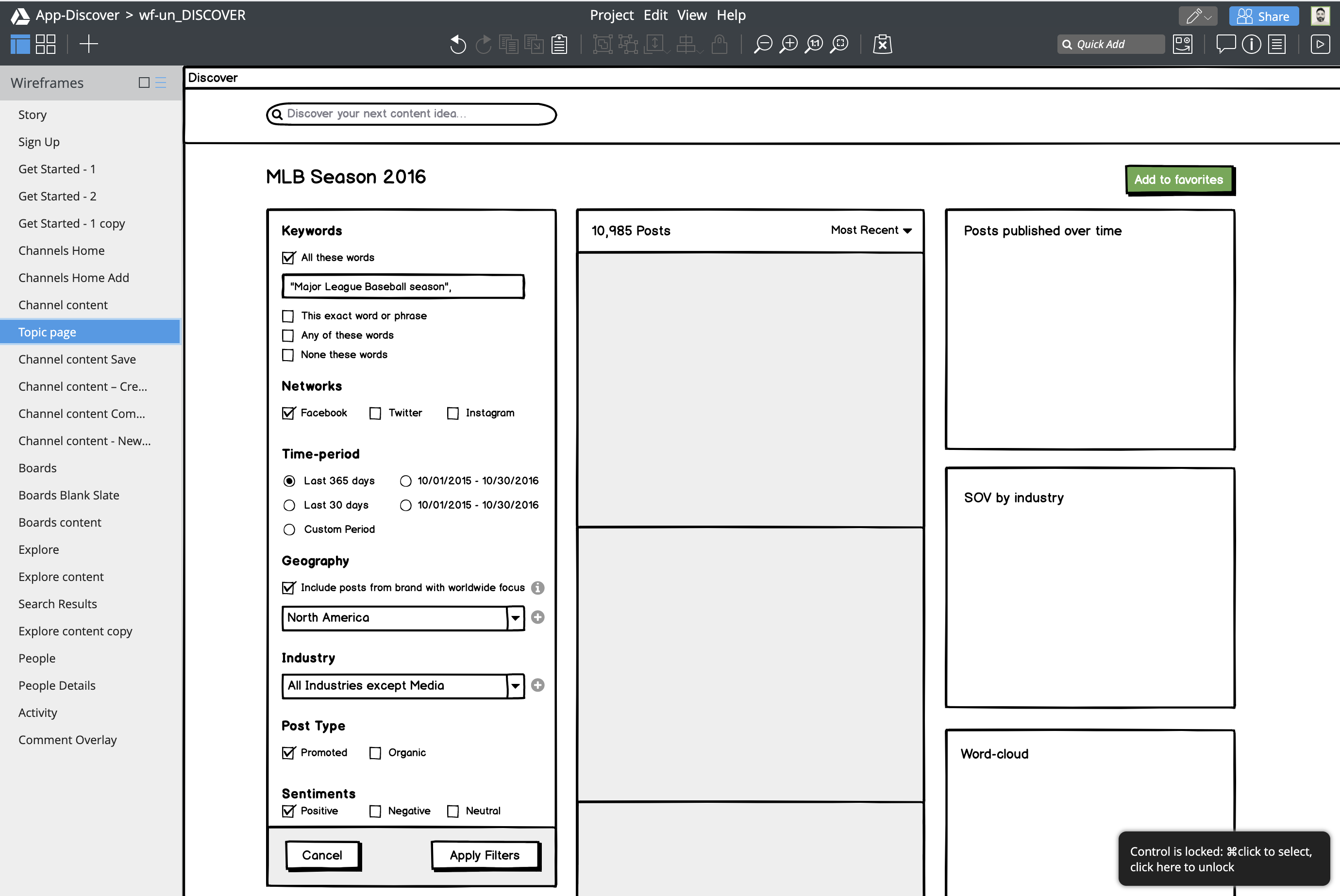Image resolution: width=1340 pixels, height=896 pixels.
Task: Zoom out with the minus magnifier
Action: (x=762, y=44)
